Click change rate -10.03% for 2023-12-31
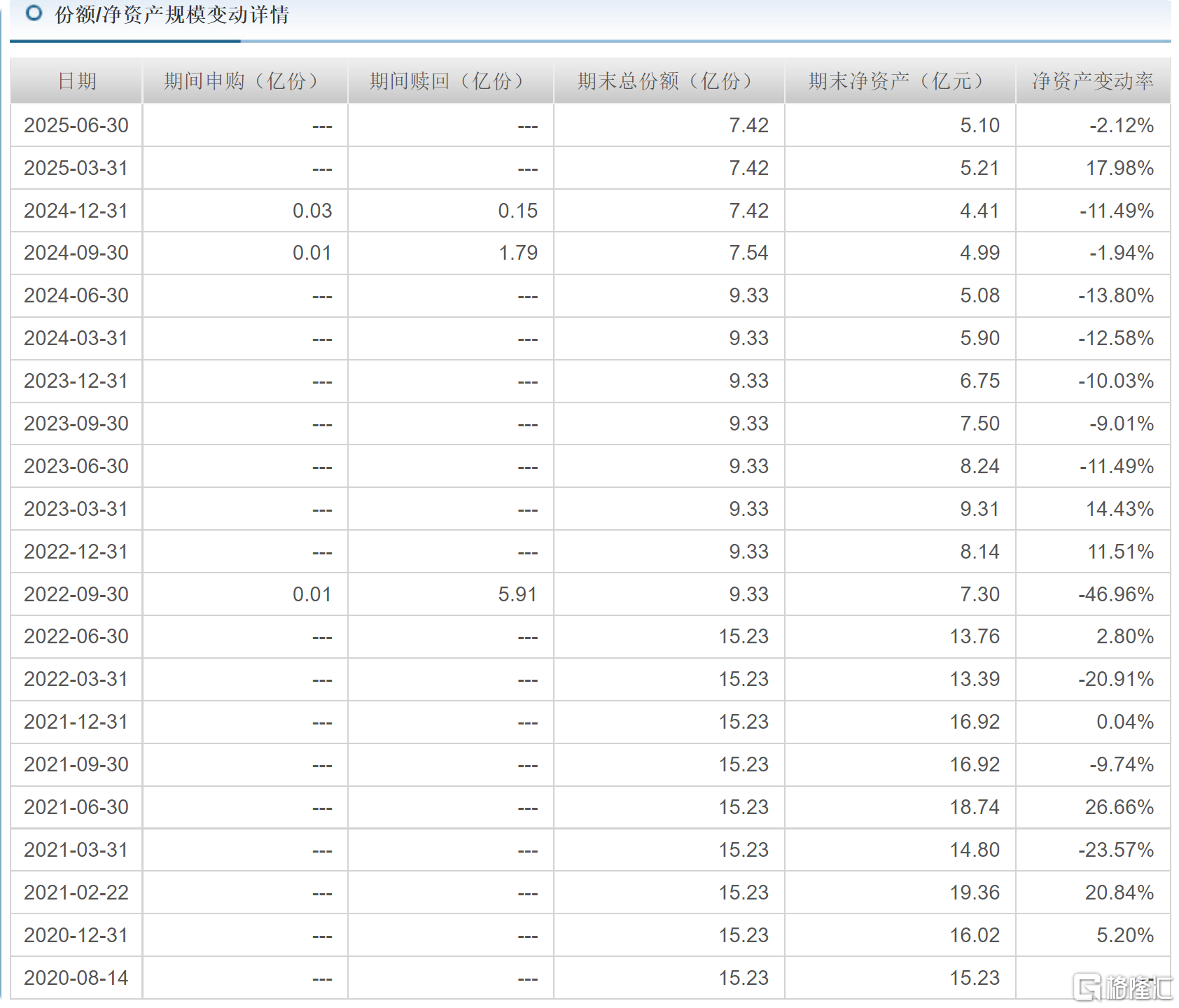The image size is (1179, 1008). [1116, 381]
